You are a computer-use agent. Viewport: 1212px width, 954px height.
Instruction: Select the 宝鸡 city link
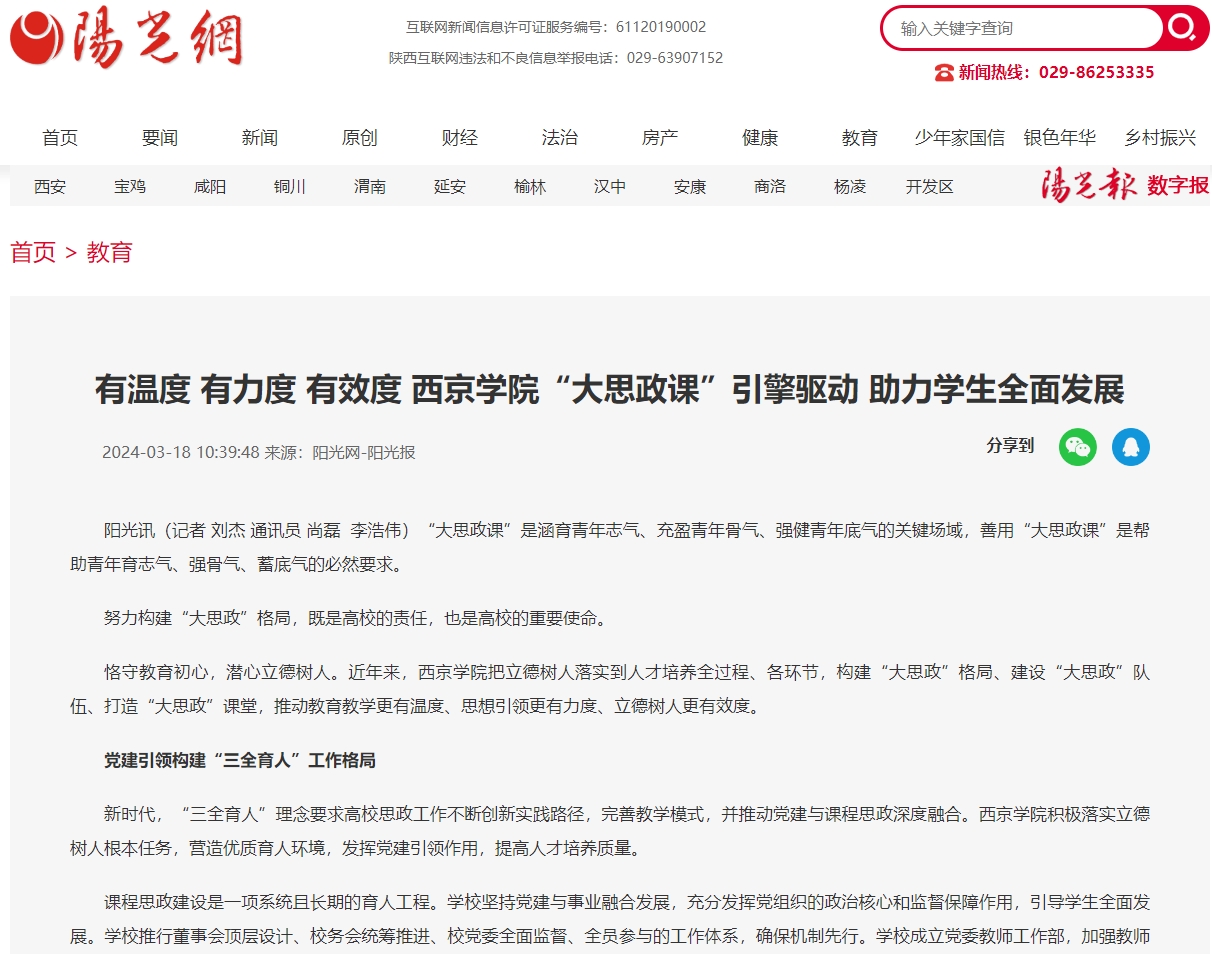click(x=130, y=186)
